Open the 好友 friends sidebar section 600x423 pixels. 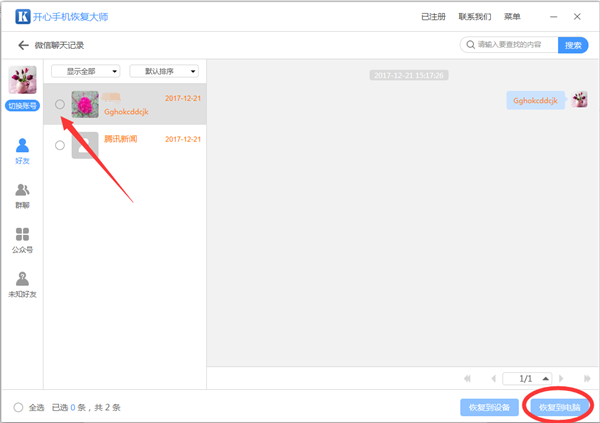click(x=22, y=151)
